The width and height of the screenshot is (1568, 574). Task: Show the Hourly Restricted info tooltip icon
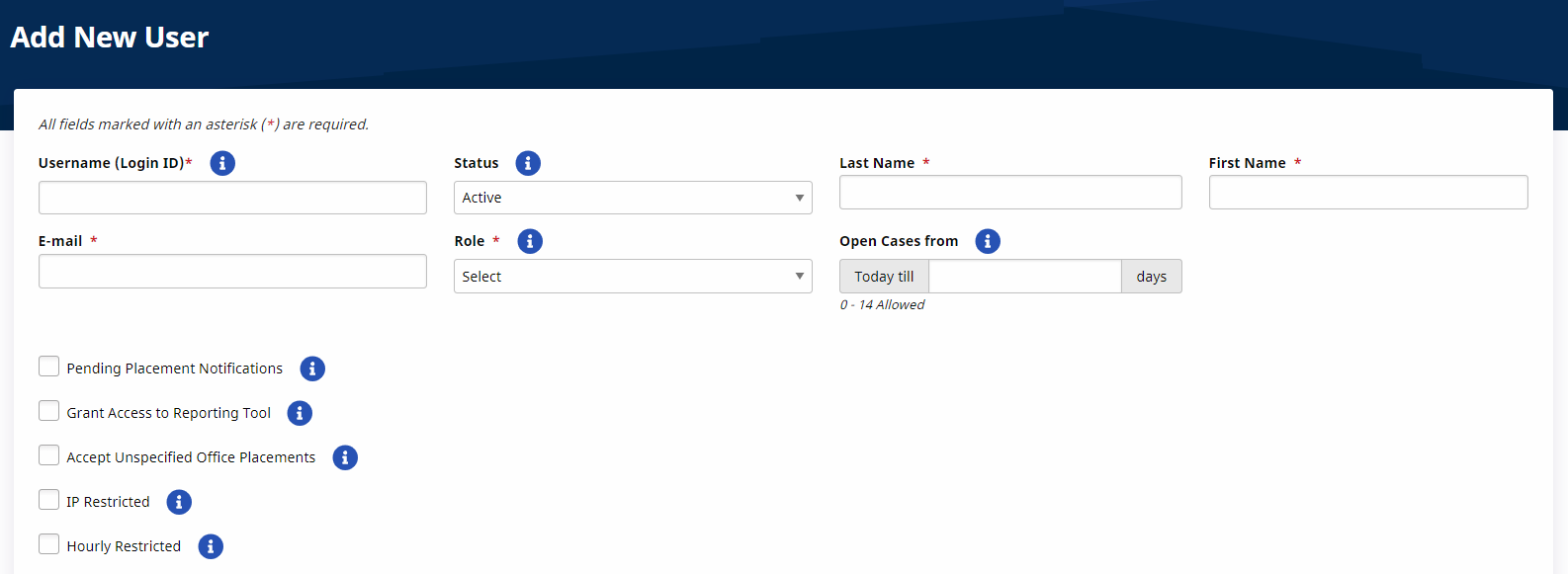pos(211,546)
